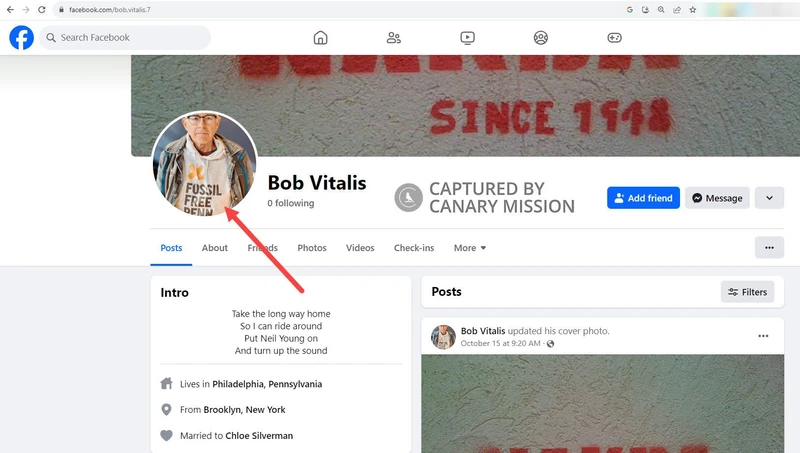The image size is (800, 453).
Task: Click the install app icon in address bar
Action: pos(645,10)
